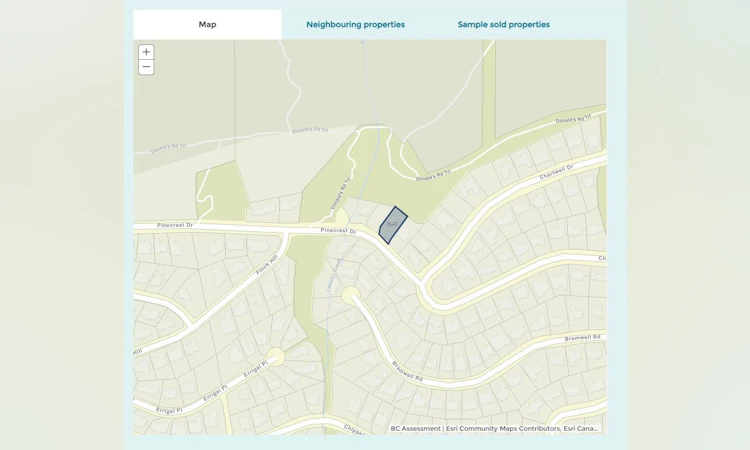The height and width of the screenshot is (450, 750).
Task: Click the vertical Donald's Rd Trl label
Action: [341, 193]
